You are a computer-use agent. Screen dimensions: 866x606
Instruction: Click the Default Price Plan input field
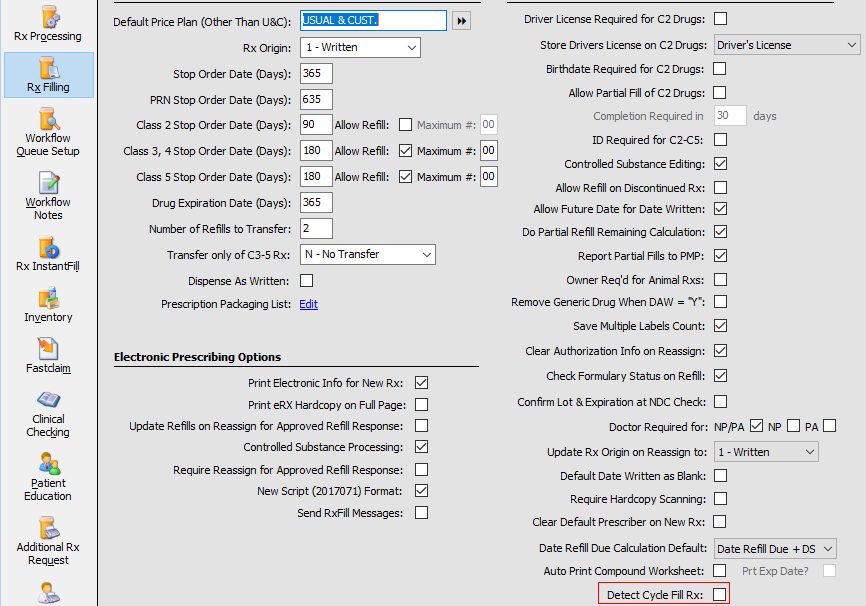(x=373, y=21)
